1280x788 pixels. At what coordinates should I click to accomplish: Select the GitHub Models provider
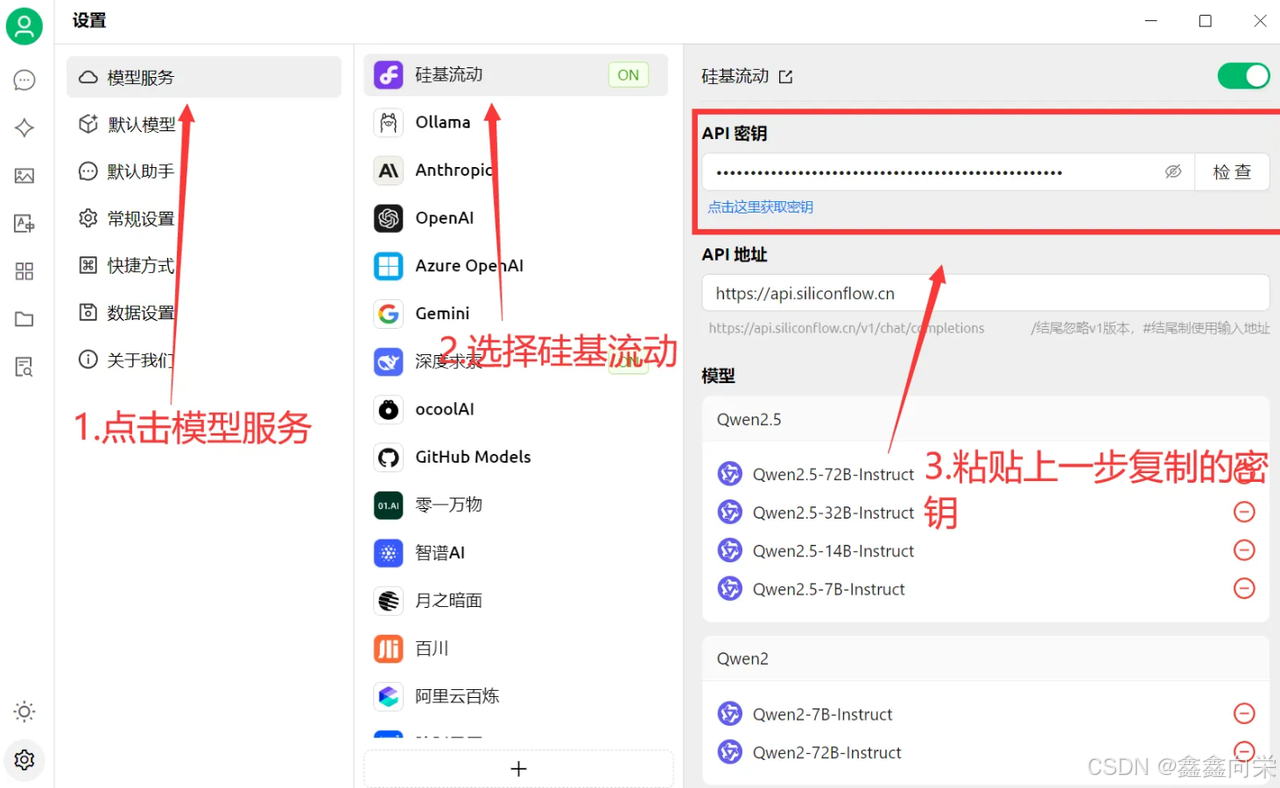515,457
